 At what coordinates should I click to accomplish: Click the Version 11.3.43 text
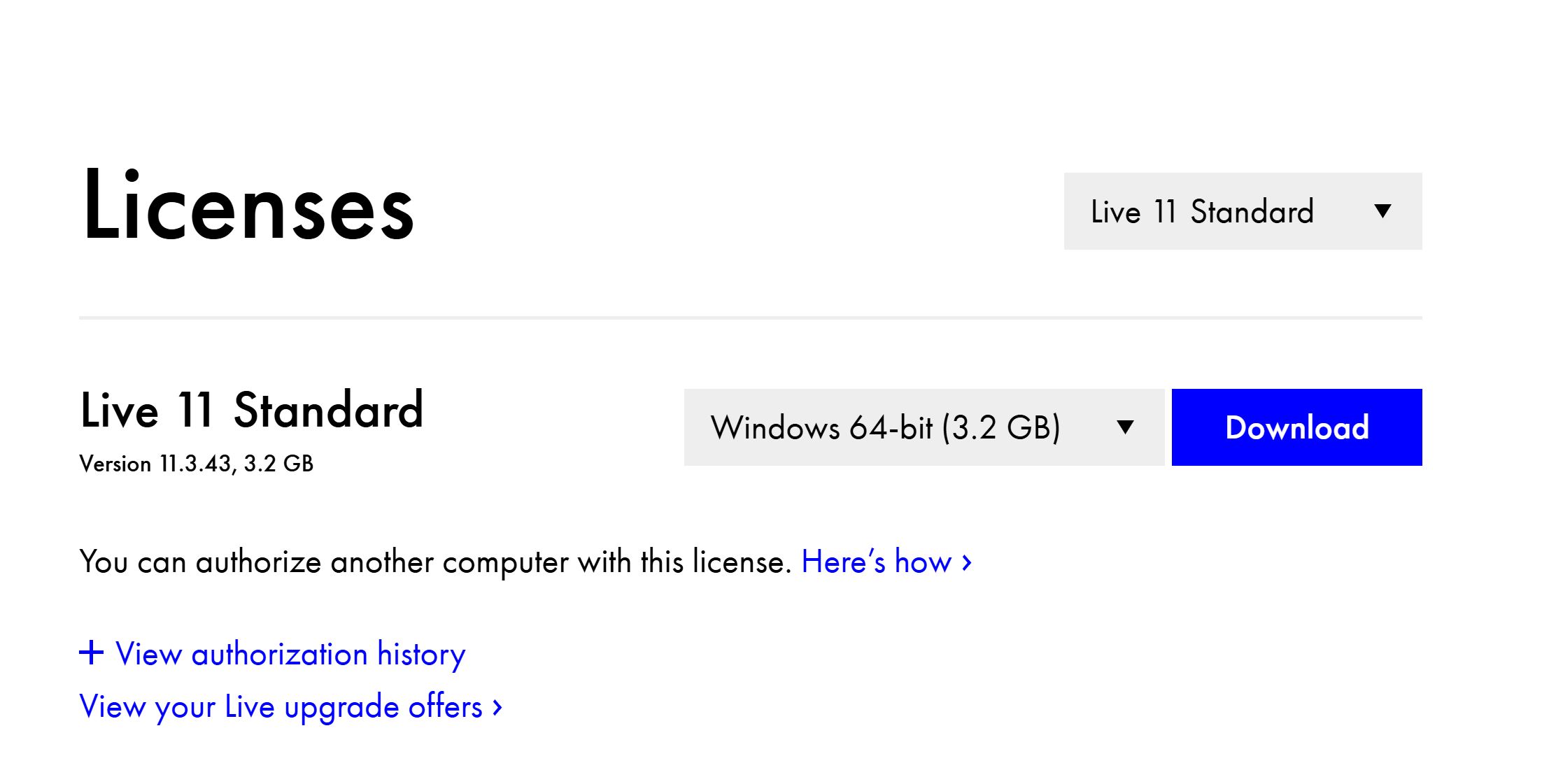[x=155, y=464]
